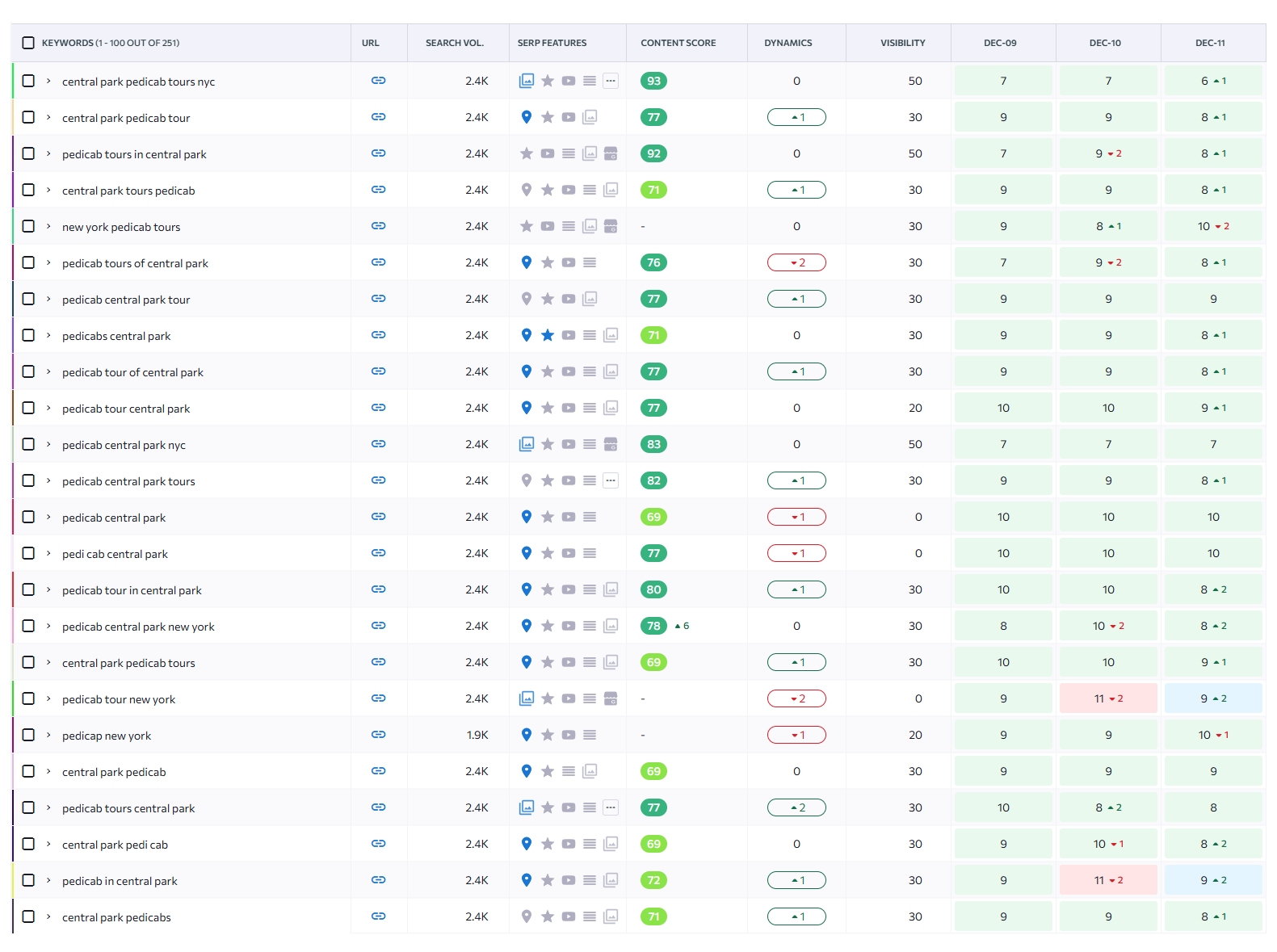Screen dimensions: 1277x952
Task: Expand the 'central park pedicab tours nyc' row
Action: (48, 81)
